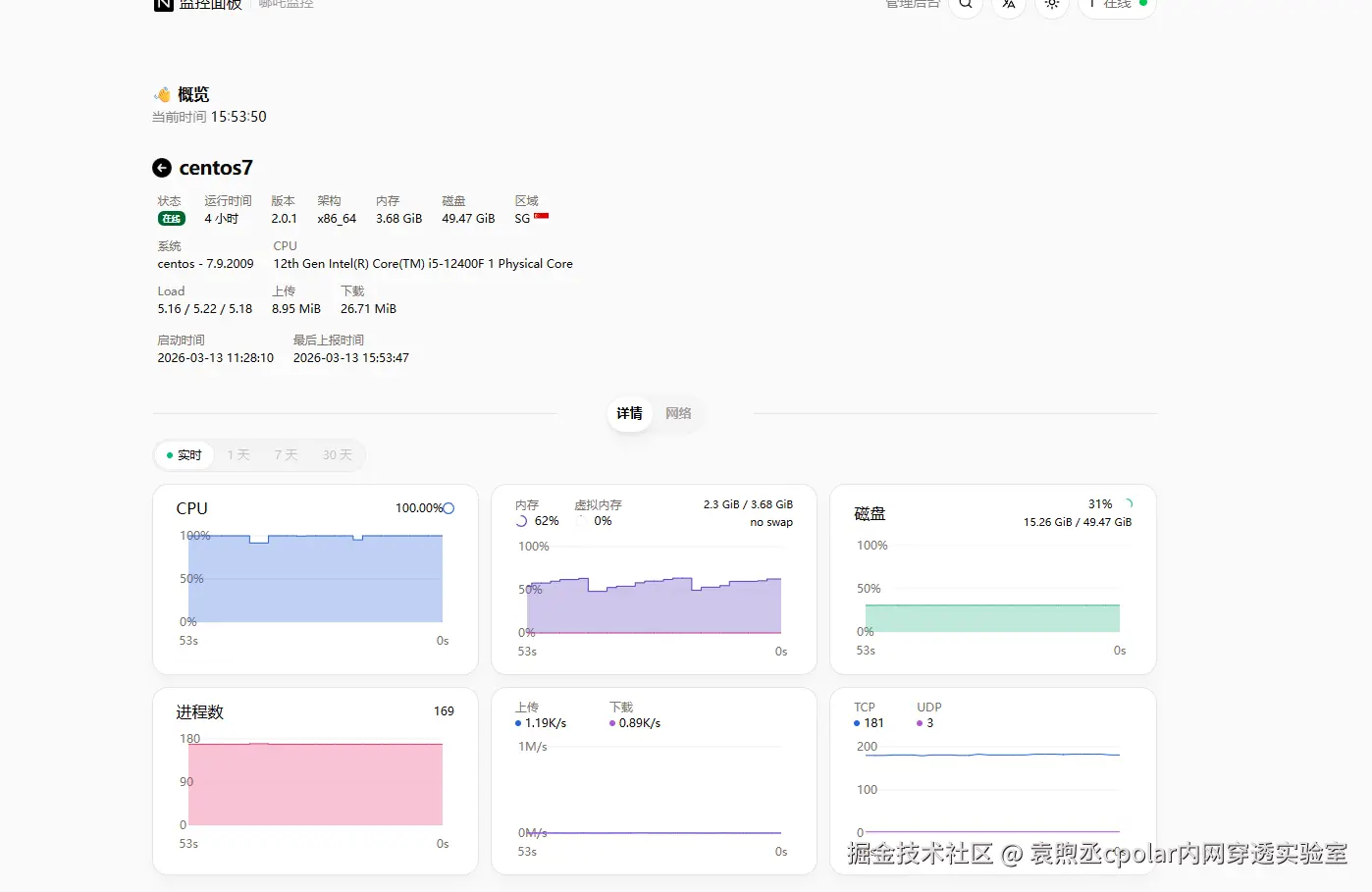Click the upload total 8.95 MiB
Viewport: 1372px width, 892px height.
coord(296,309)
